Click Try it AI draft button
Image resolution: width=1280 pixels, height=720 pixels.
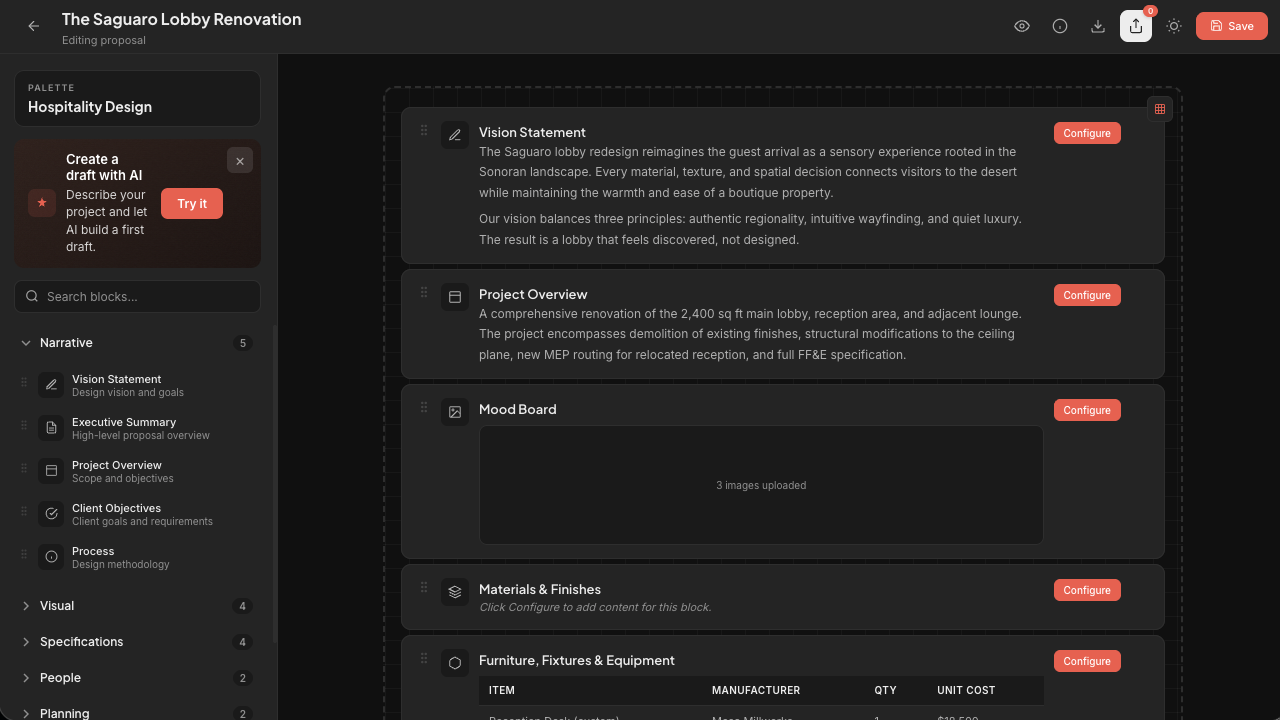coord(192,203)
